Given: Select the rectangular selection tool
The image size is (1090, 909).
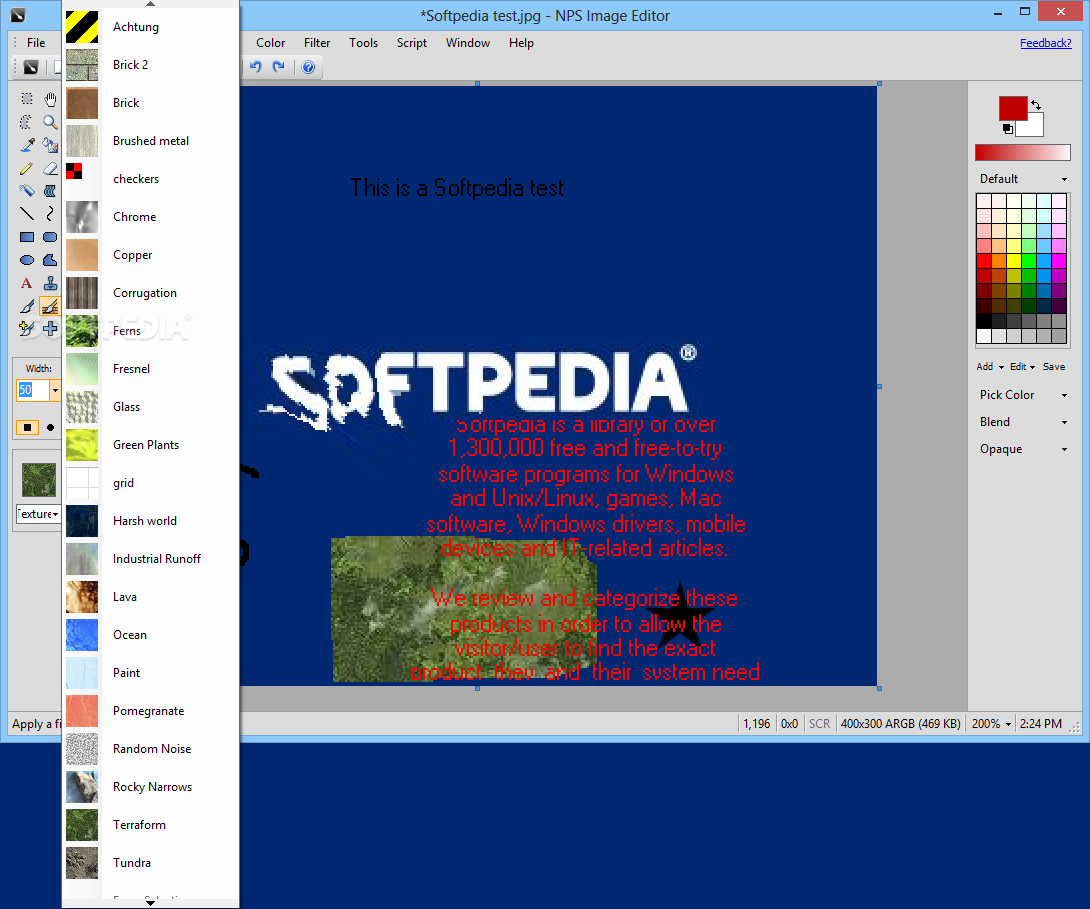Looking at the screenshot, I should pyautogui.click(x=26, y=99).
